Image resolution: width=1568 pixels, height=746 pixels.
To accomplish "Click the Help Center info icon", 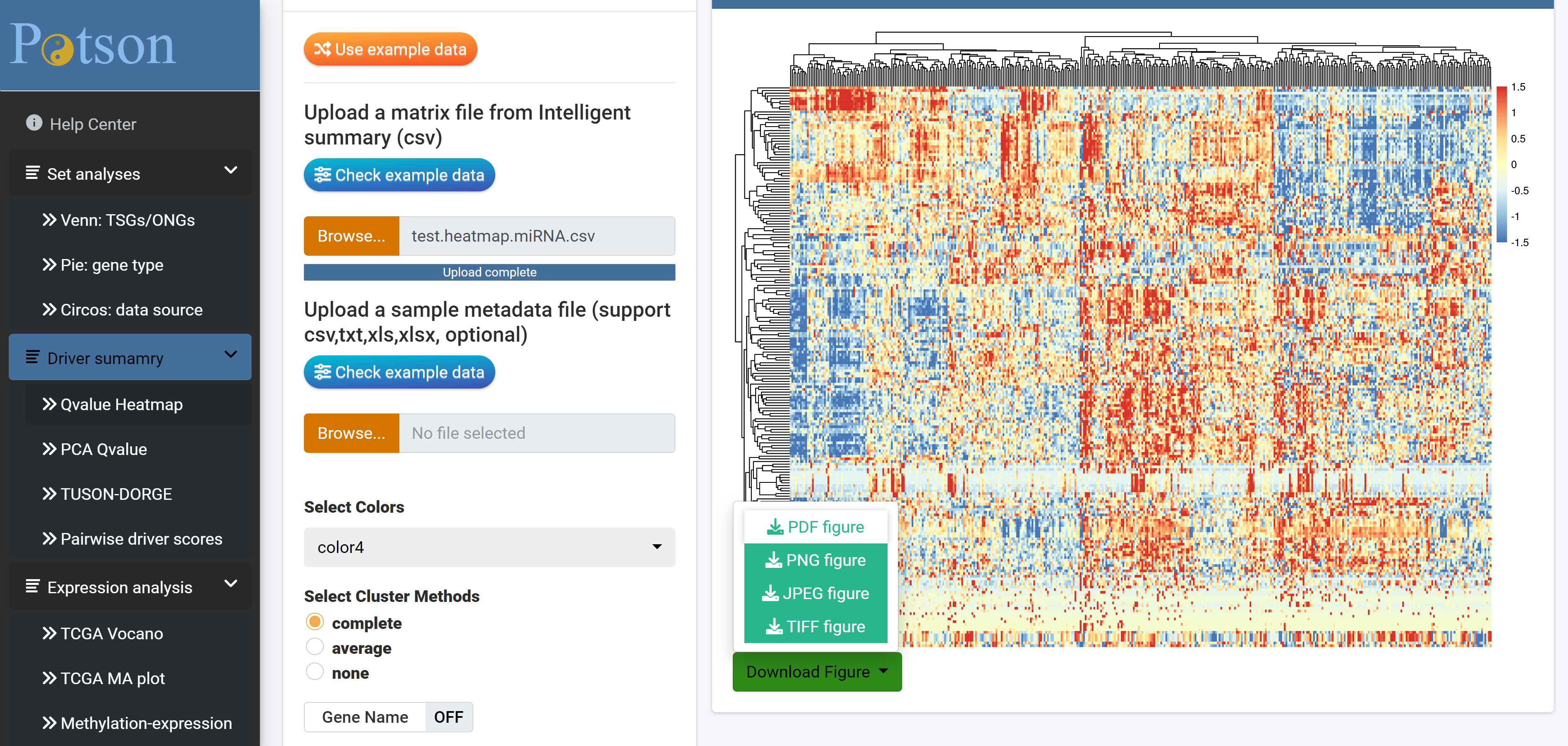I will click(34, 123).
